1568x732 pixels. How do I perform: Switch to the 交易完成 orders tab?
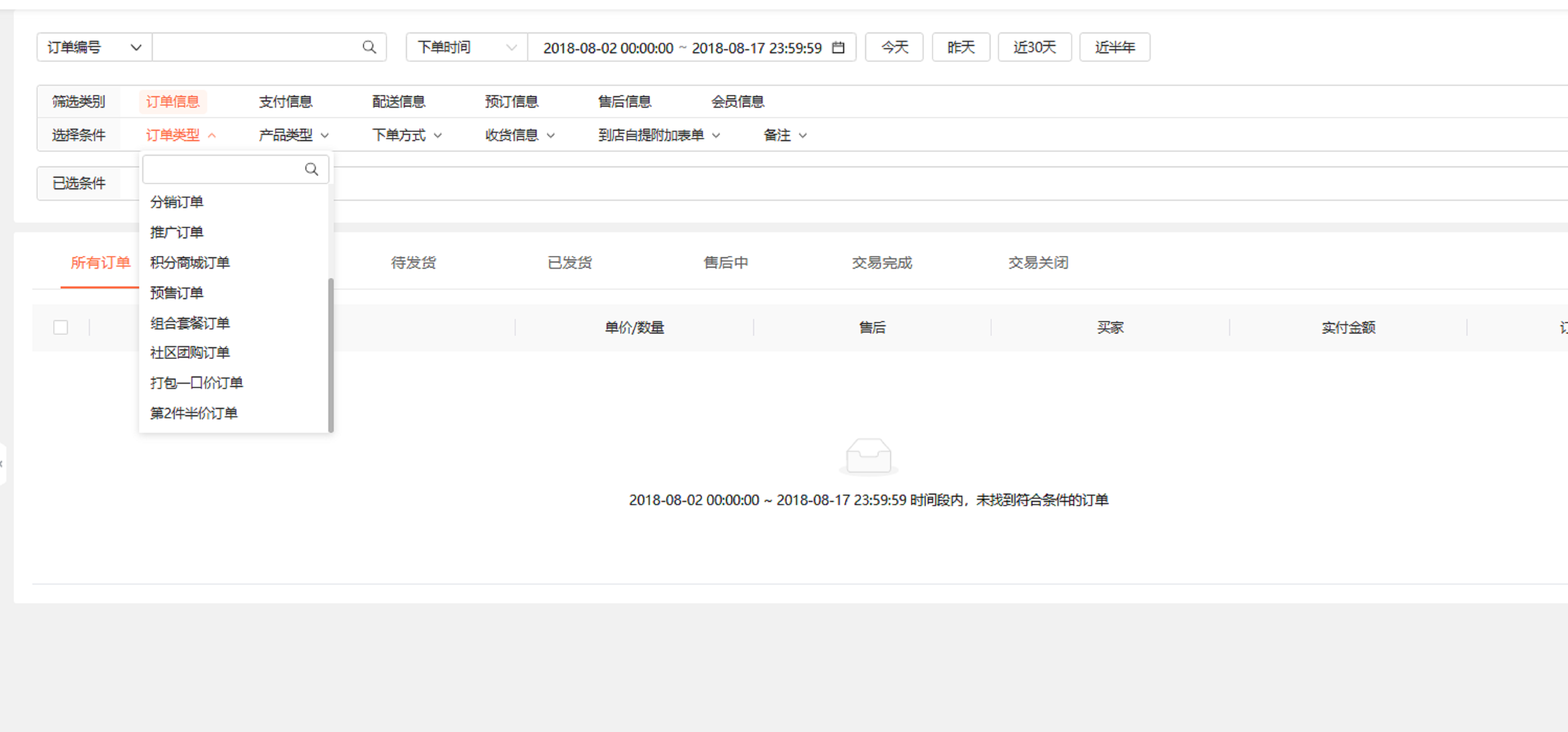click(881, 263)
